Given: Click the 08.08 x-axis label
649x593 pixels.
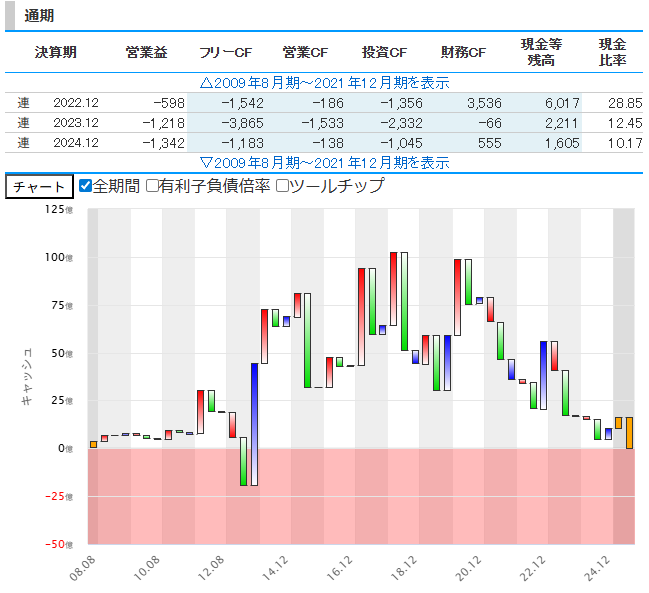Looking at the screenshot, I should pyautogui.click(x=82, y=569).
